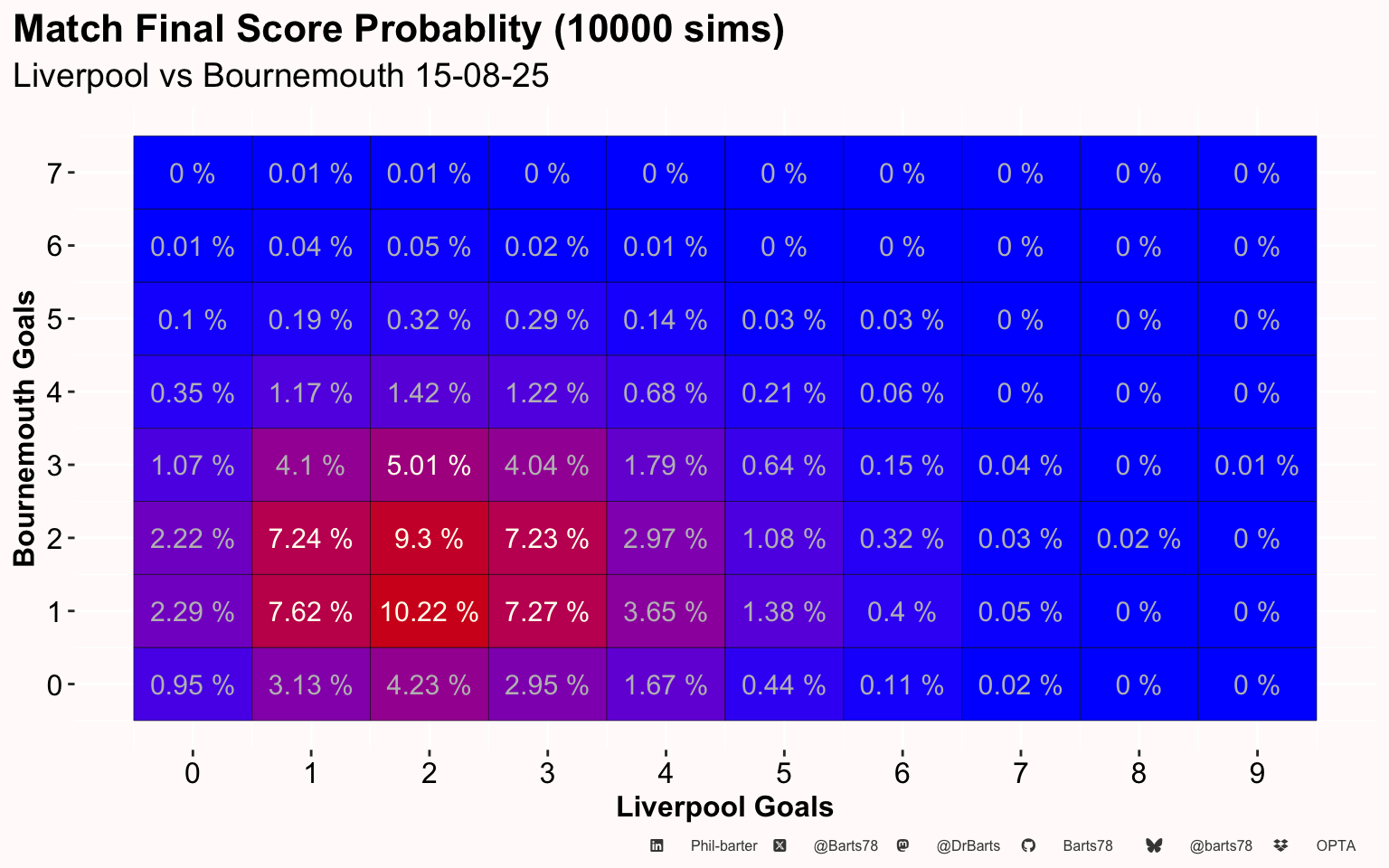Click the X (Twitter) logo icon
This screenshot has height=868, width=1389.
pos(780,846)
